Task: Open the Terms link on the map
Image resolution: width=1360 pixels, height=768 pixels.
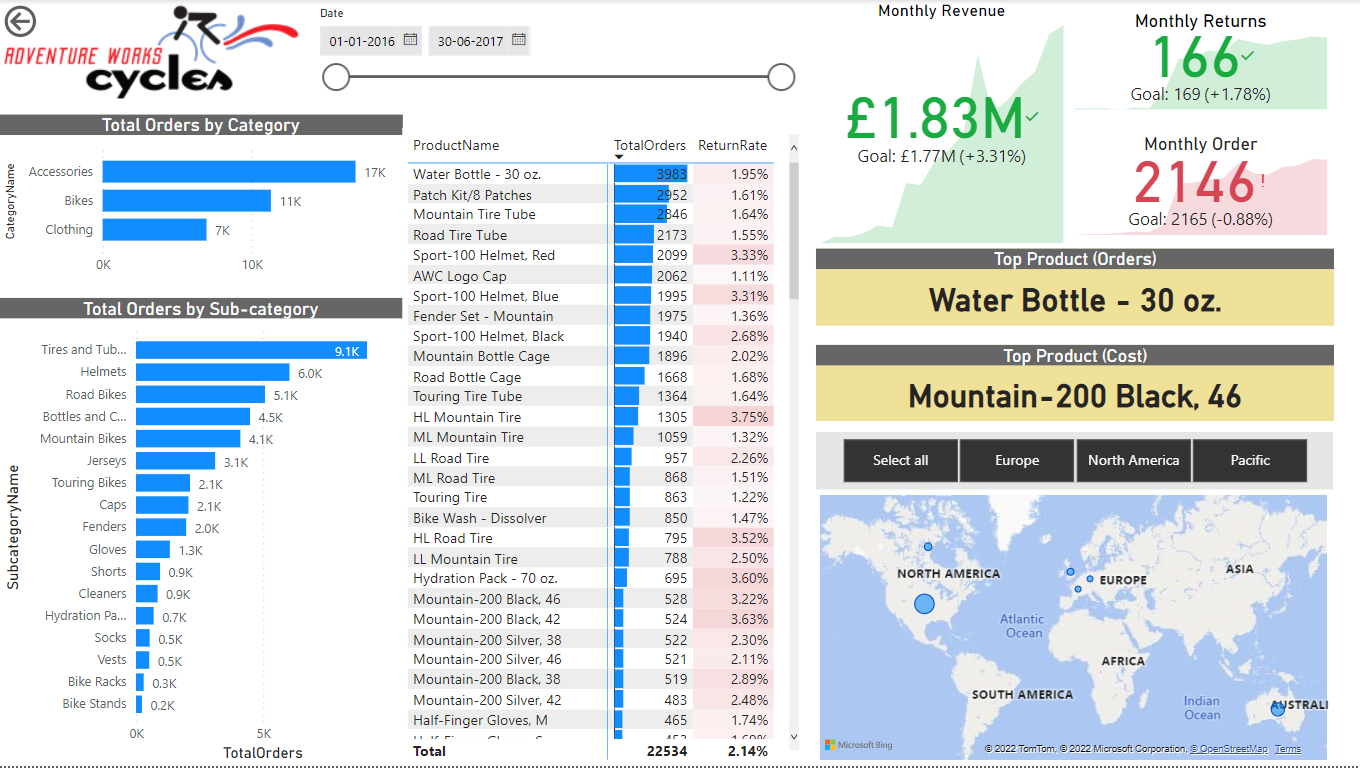Action: point(1287,748)
